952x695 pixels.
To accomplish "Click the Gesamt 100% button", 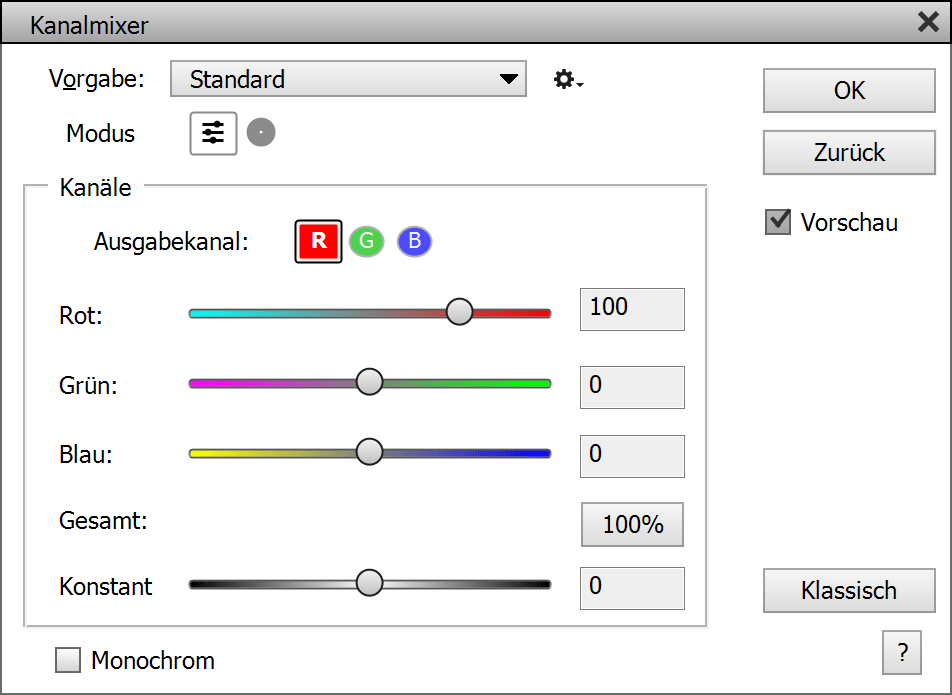I will pos(632,525).
